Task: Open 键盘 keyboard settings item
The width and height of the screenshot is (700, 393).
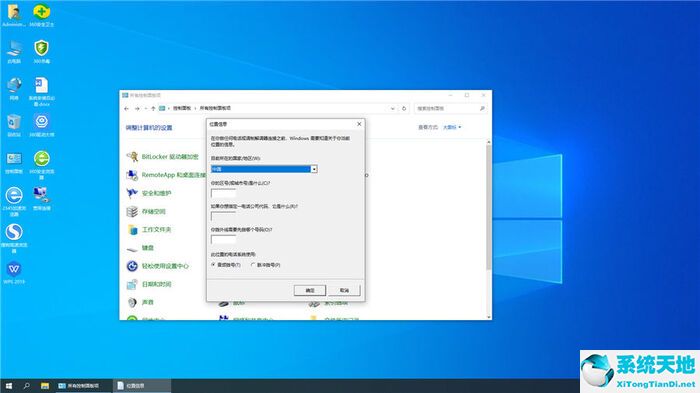Action: tap(140, 248)
